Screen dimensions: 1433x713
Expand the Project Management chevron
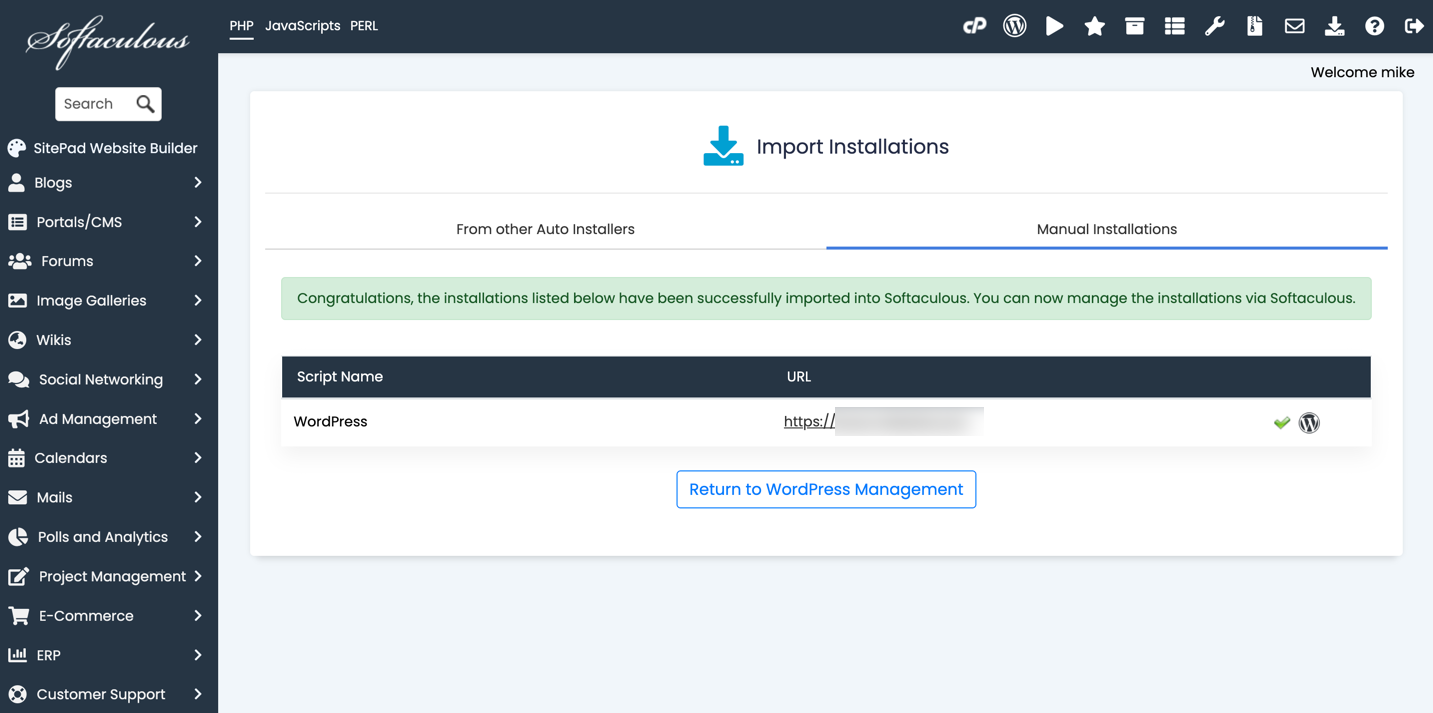click(198, 576)
